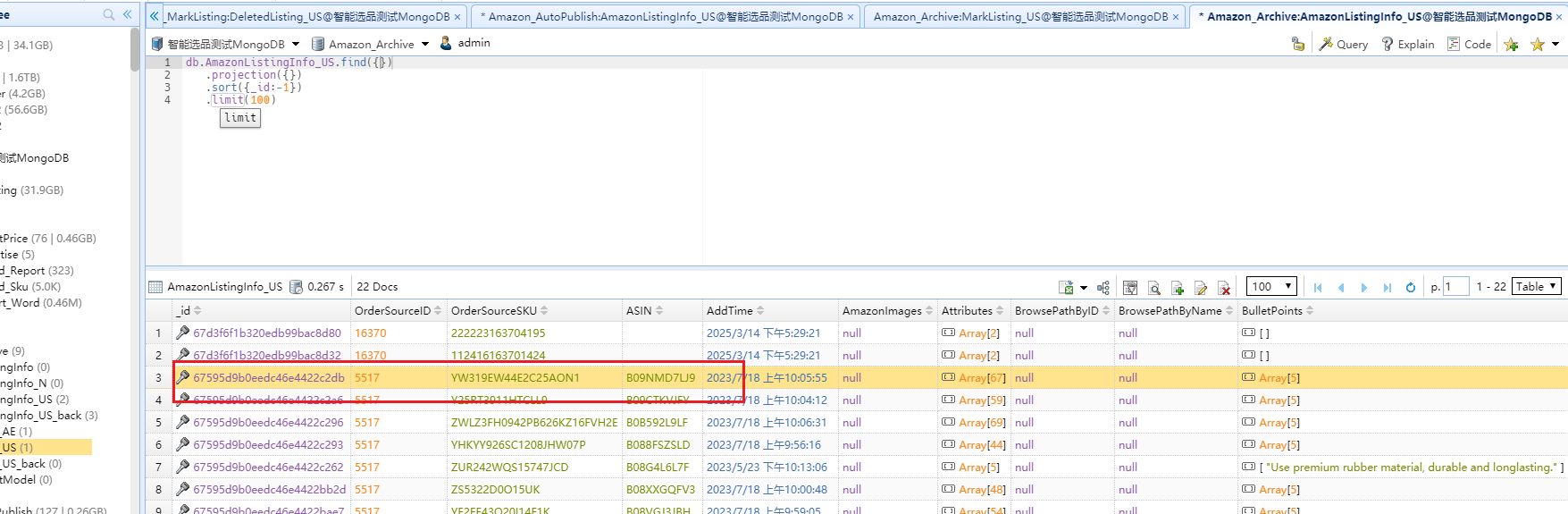Go to last page of results
Image resolution: width=1568 pixels, height=514 pixels.
coord(1388,287)
